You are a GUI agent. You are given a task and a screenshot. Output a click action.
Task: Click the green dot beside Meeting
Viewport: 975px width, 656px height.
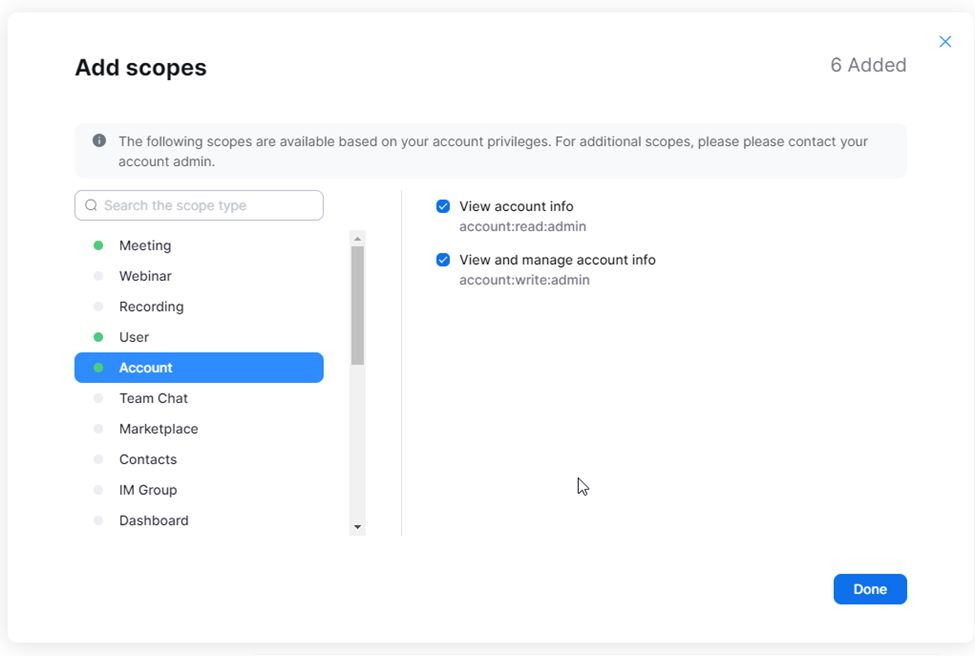point(98,246)
